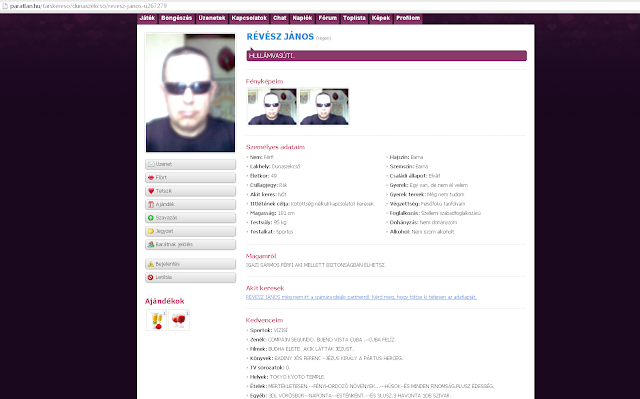Block the user with Letiltás button
640x399 pixels.
pos(191,277)
